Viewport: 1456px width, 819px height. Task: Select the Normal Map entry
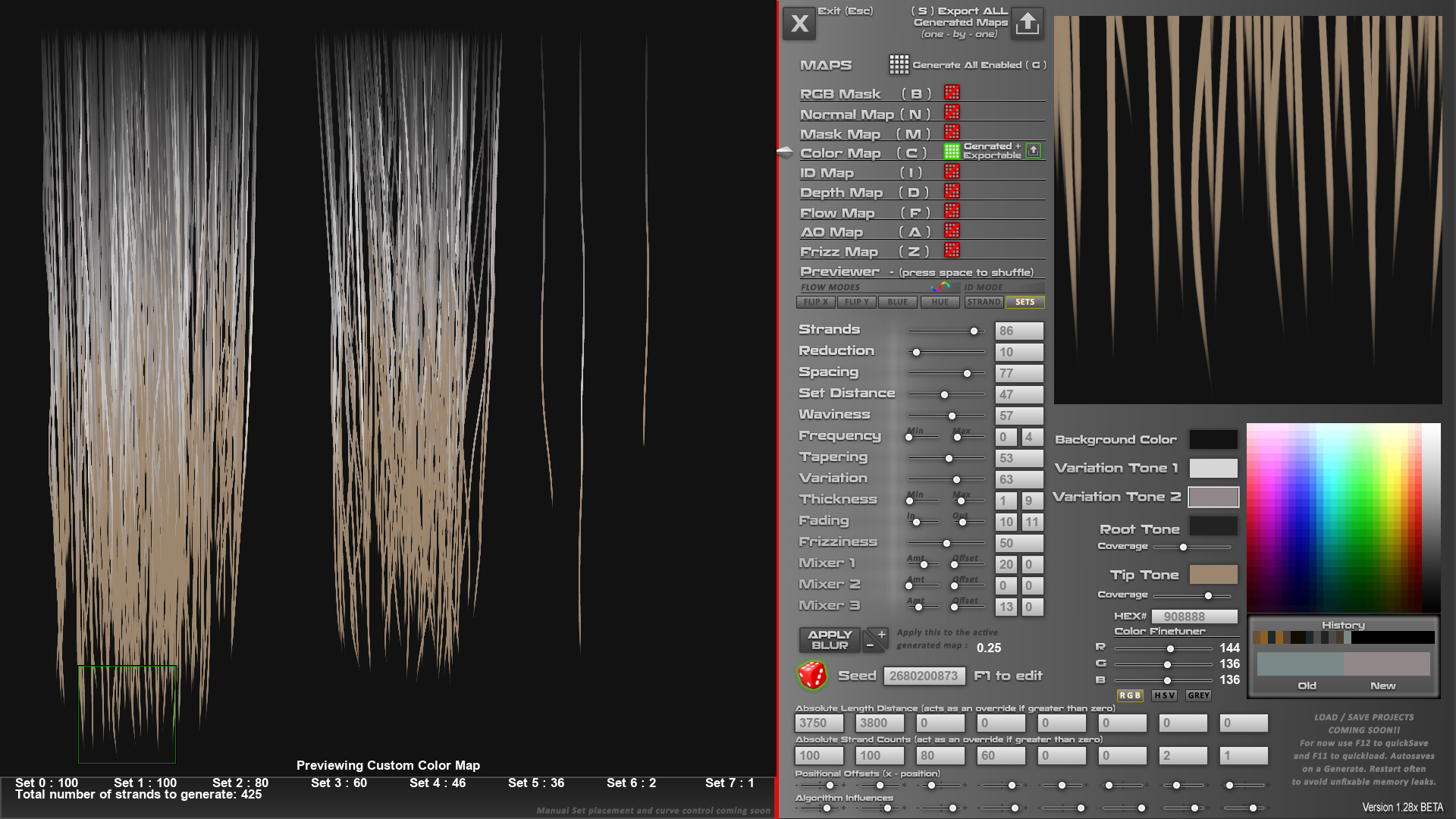pos(865,115)
